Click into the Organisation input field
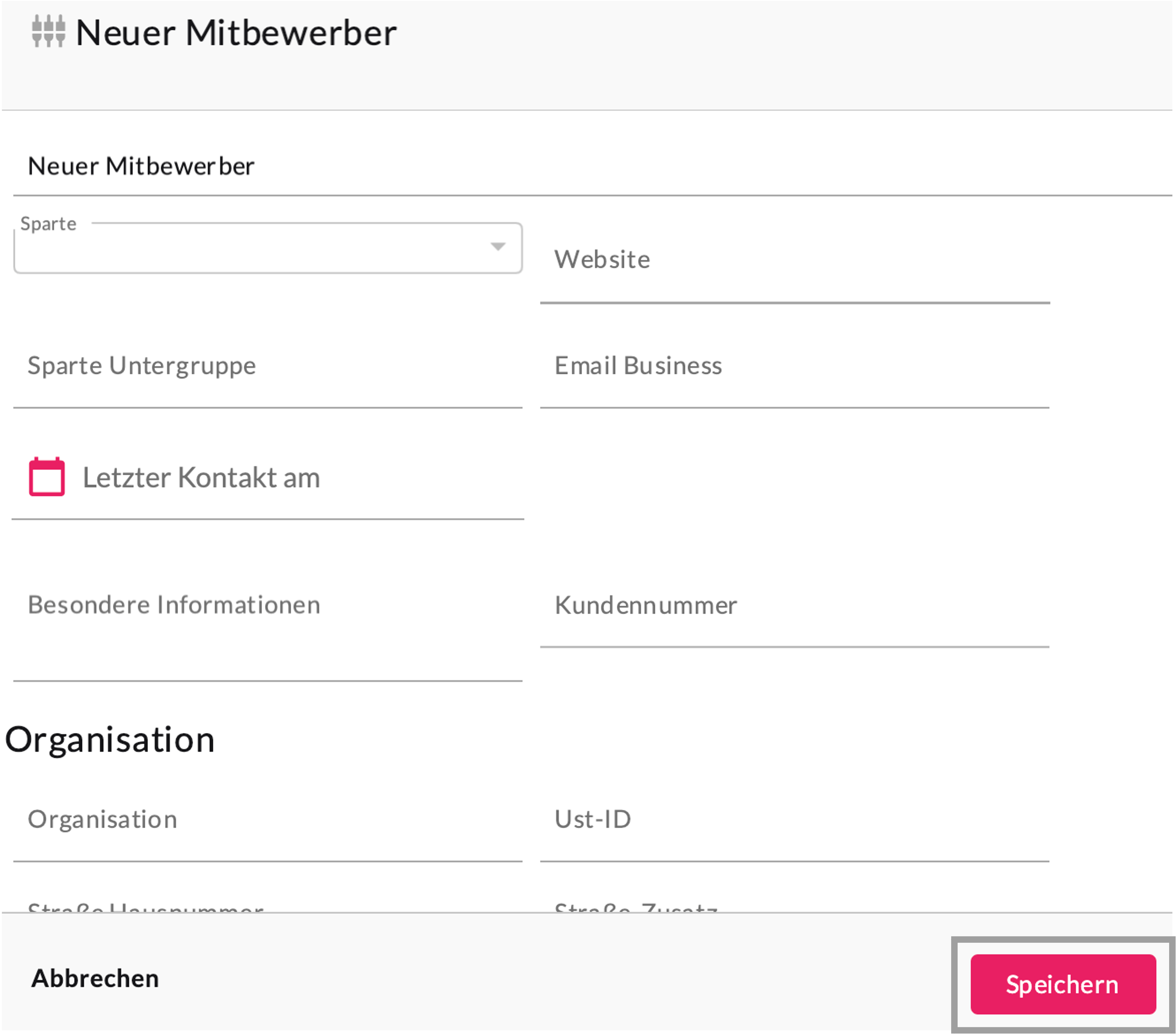 pos(268,820)
